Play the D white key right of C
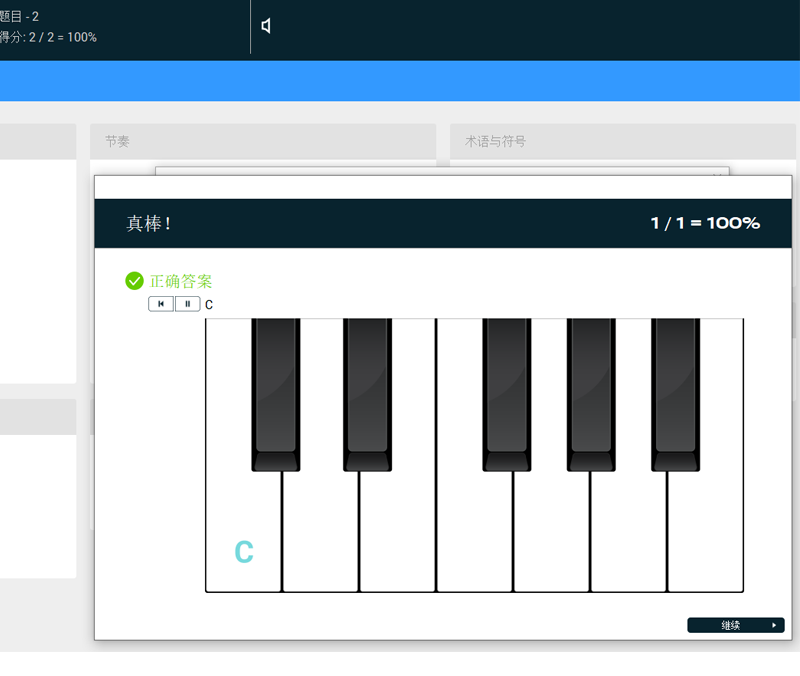This screenshot has width=800, height=676. point(320,531)
